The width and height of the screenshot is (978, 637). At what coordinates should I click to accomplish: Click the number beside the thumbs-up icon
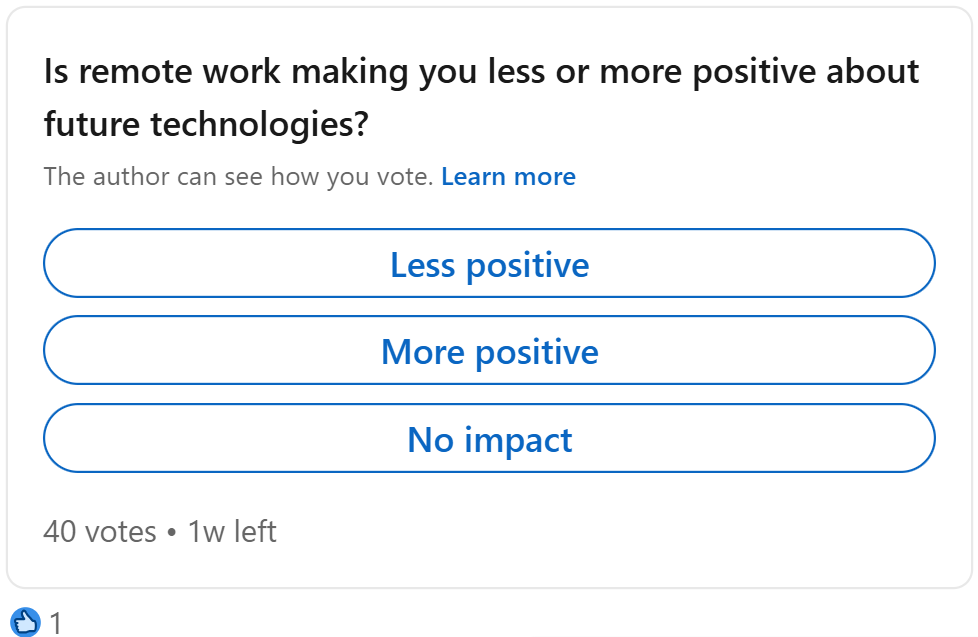[x=56, y=624]
